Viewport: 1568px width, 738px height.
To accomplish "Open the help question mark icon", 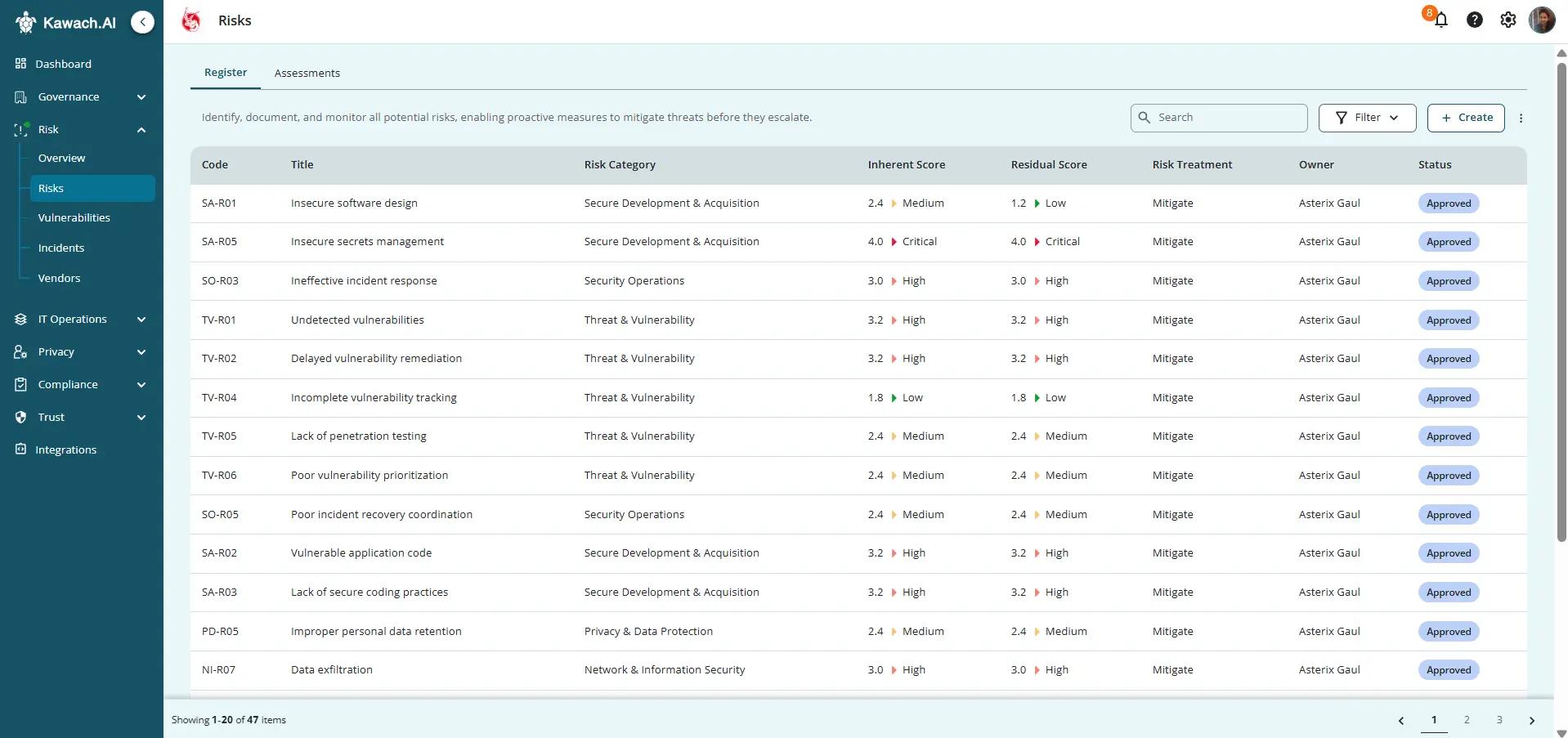I will tap(1474, 20).
